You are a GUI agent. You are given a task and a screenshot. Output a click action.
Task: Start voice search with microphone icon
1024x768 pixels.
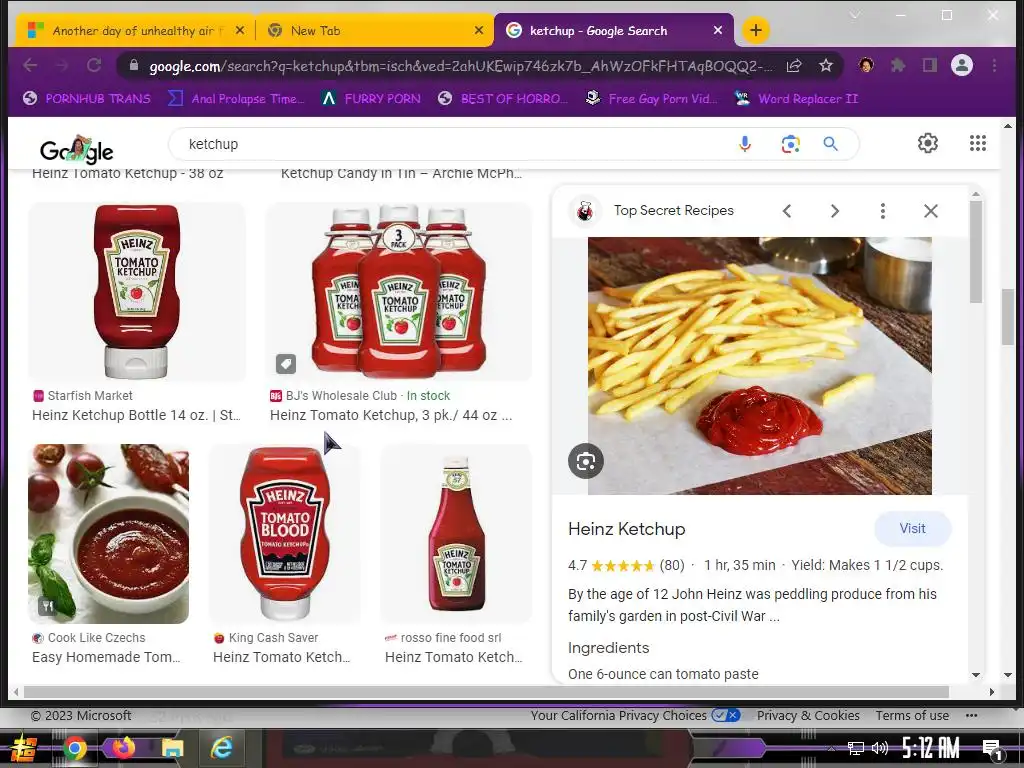click(744, 144)
